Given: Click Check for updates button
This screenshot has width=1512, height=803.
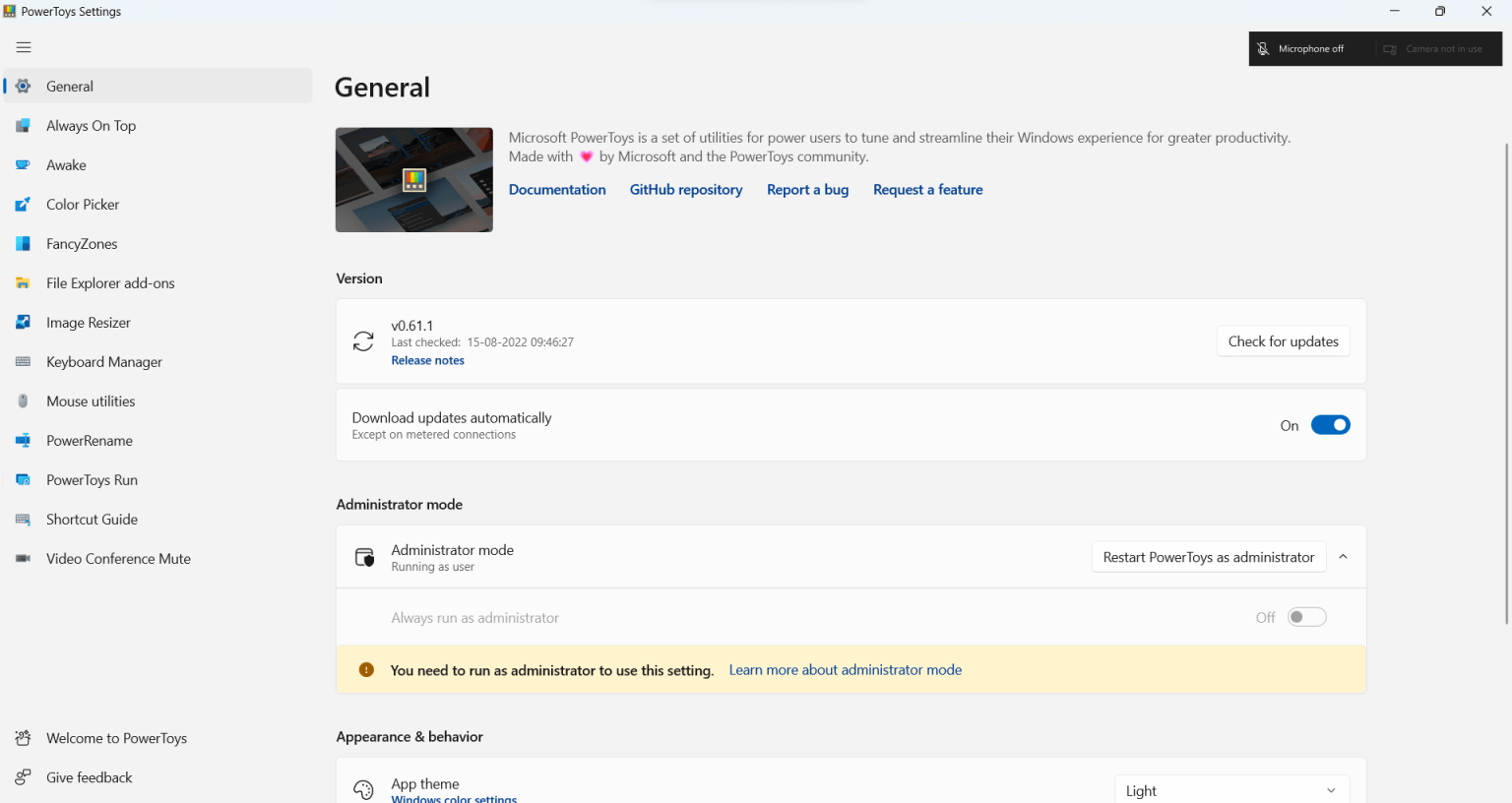Looking at the screenshot, I should (x=1283, y=341).
